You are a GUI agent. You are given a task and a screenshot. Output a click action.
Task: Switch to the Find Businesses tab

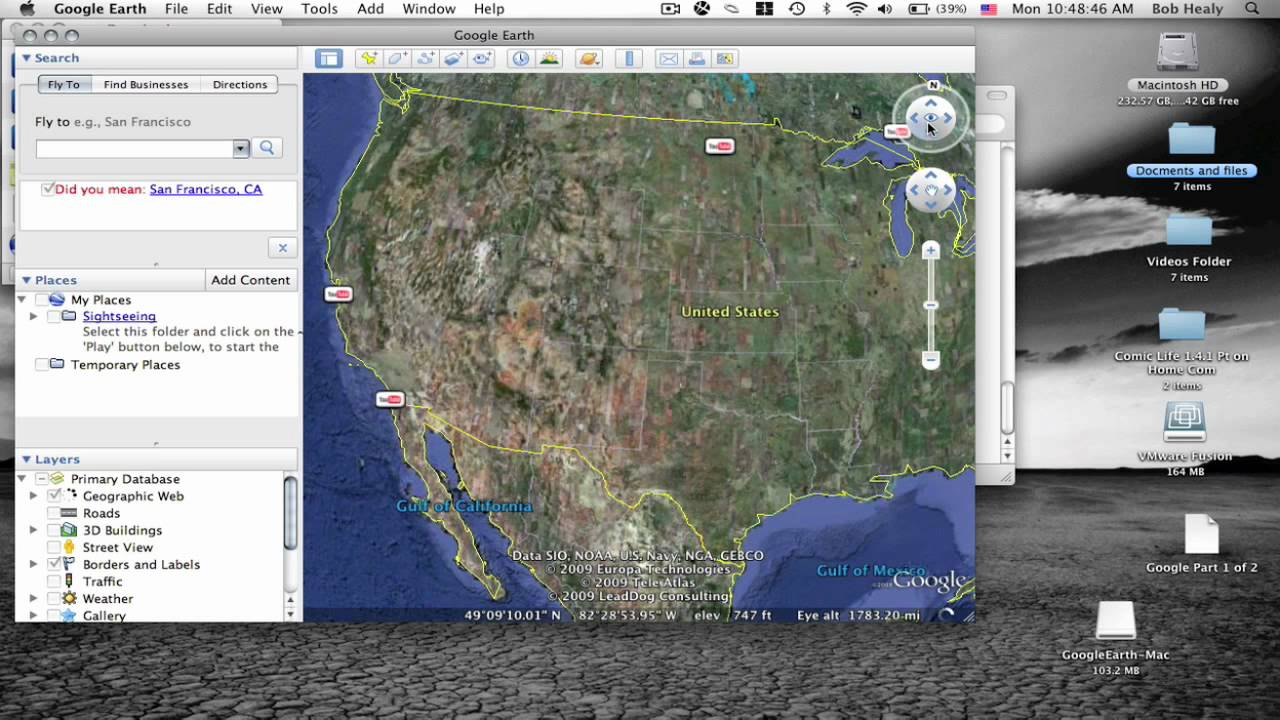[x=146, y=84]
